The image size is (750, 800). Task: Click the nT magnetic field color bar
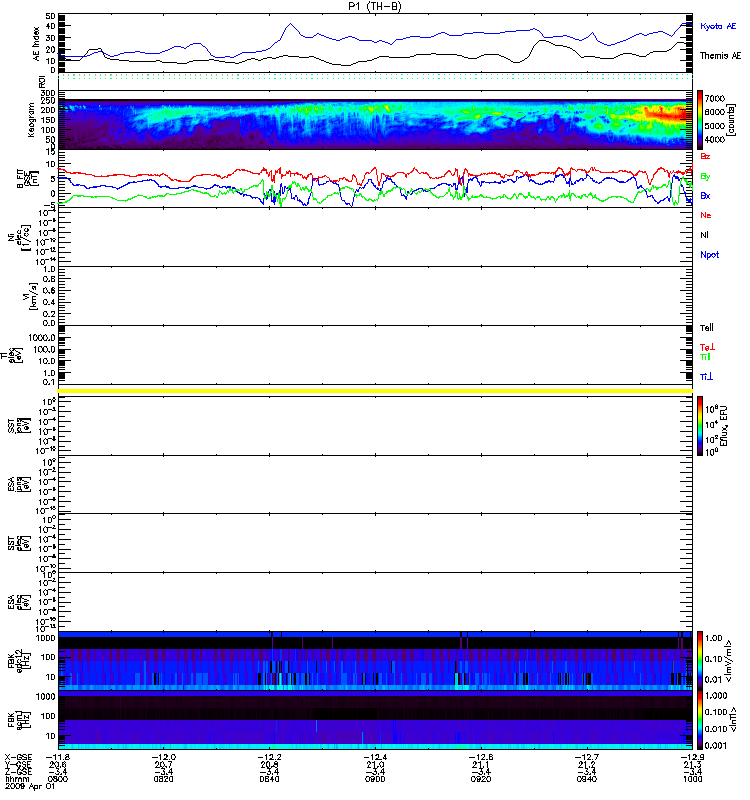coord(700,720)
